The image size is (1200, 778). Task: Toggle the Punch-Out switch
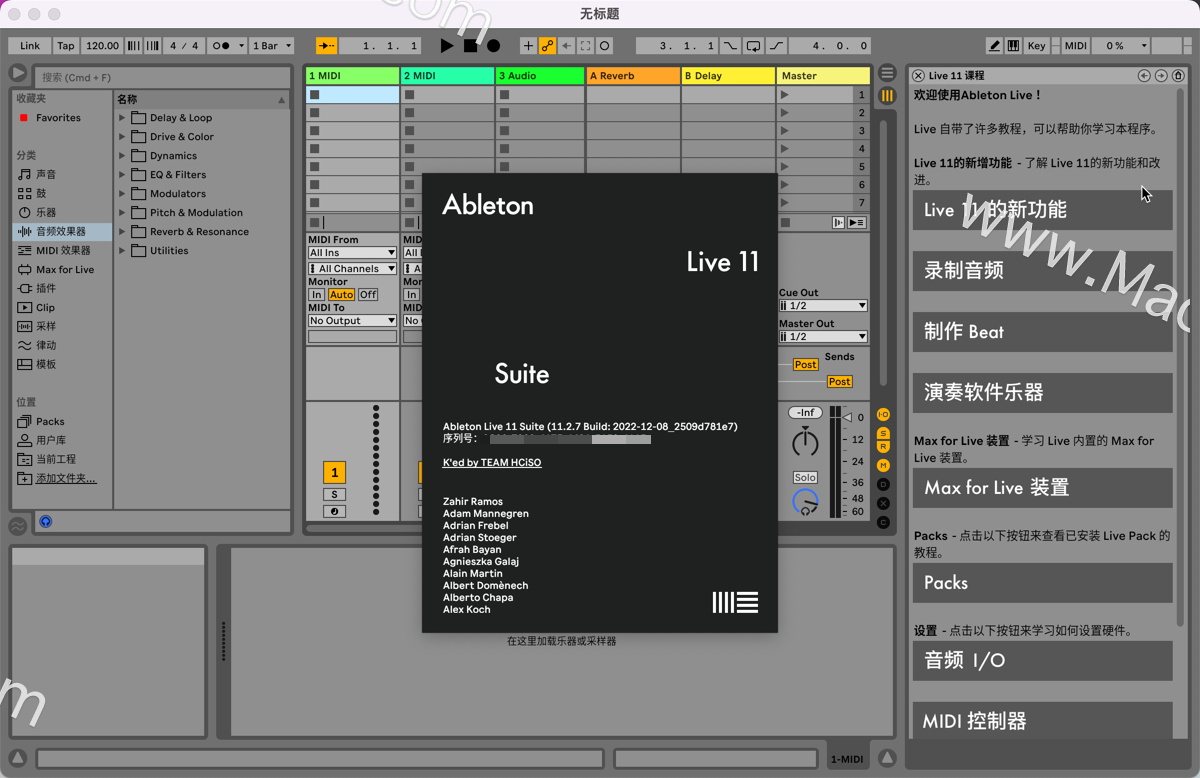tap(776, 46)
